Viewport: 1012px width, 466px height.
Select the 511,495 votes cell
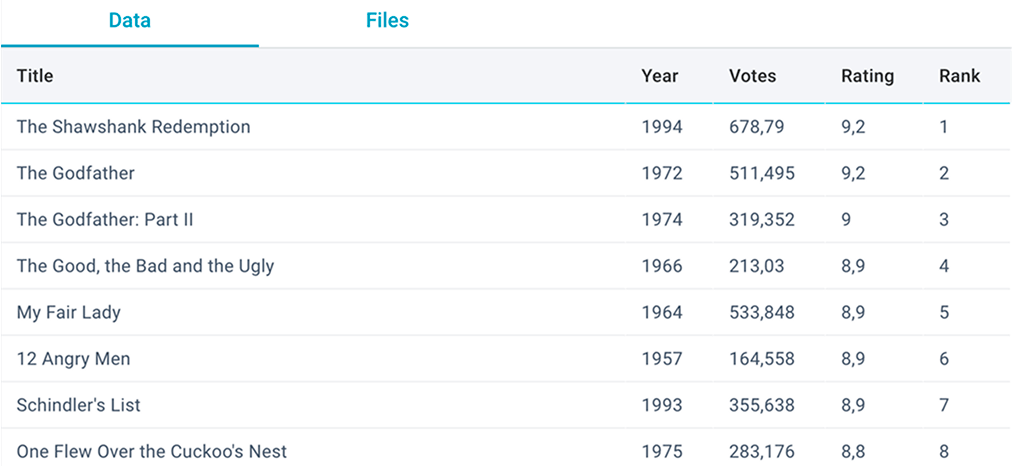[x=762, y=173]
